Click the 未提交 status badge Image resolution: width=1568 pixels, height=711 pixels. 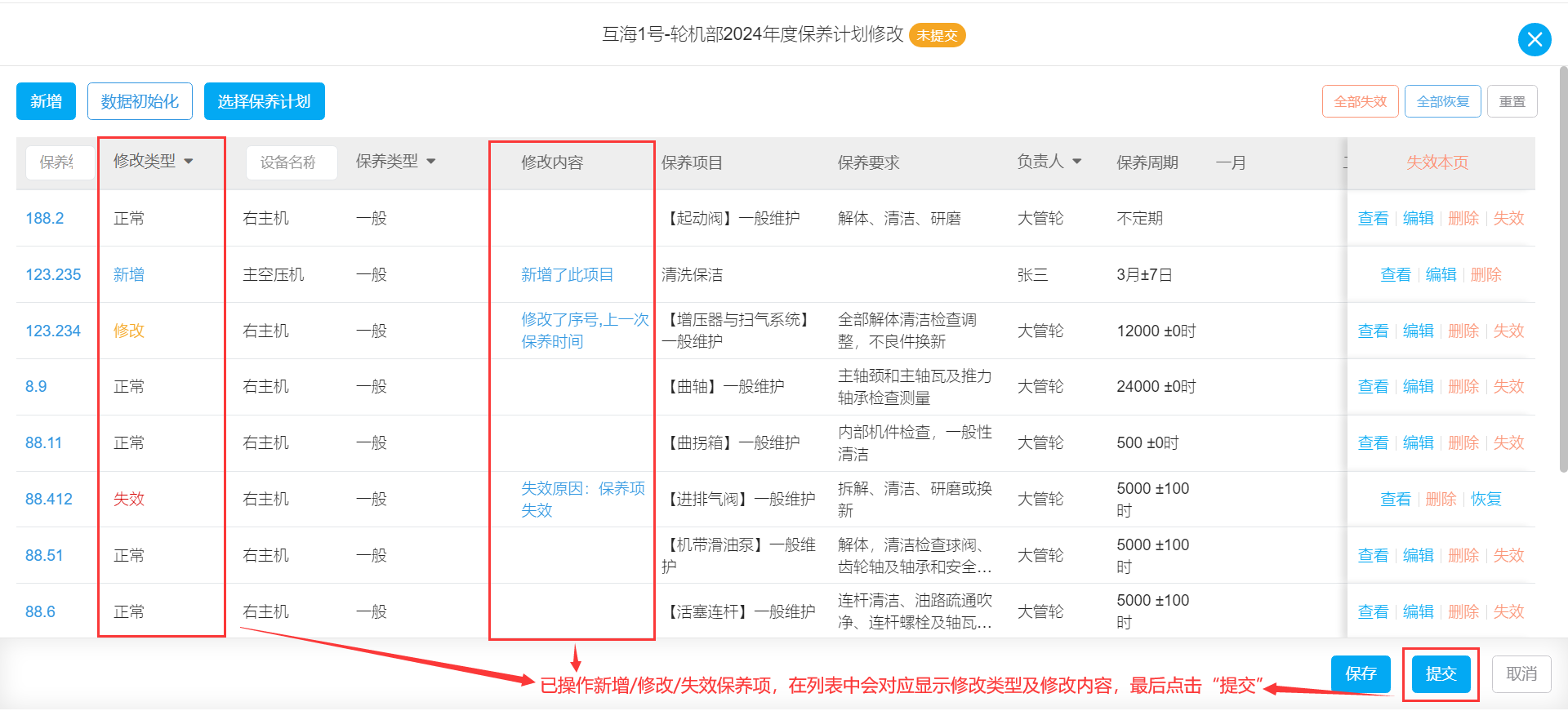pyautogui.click(x=937, y=35)
